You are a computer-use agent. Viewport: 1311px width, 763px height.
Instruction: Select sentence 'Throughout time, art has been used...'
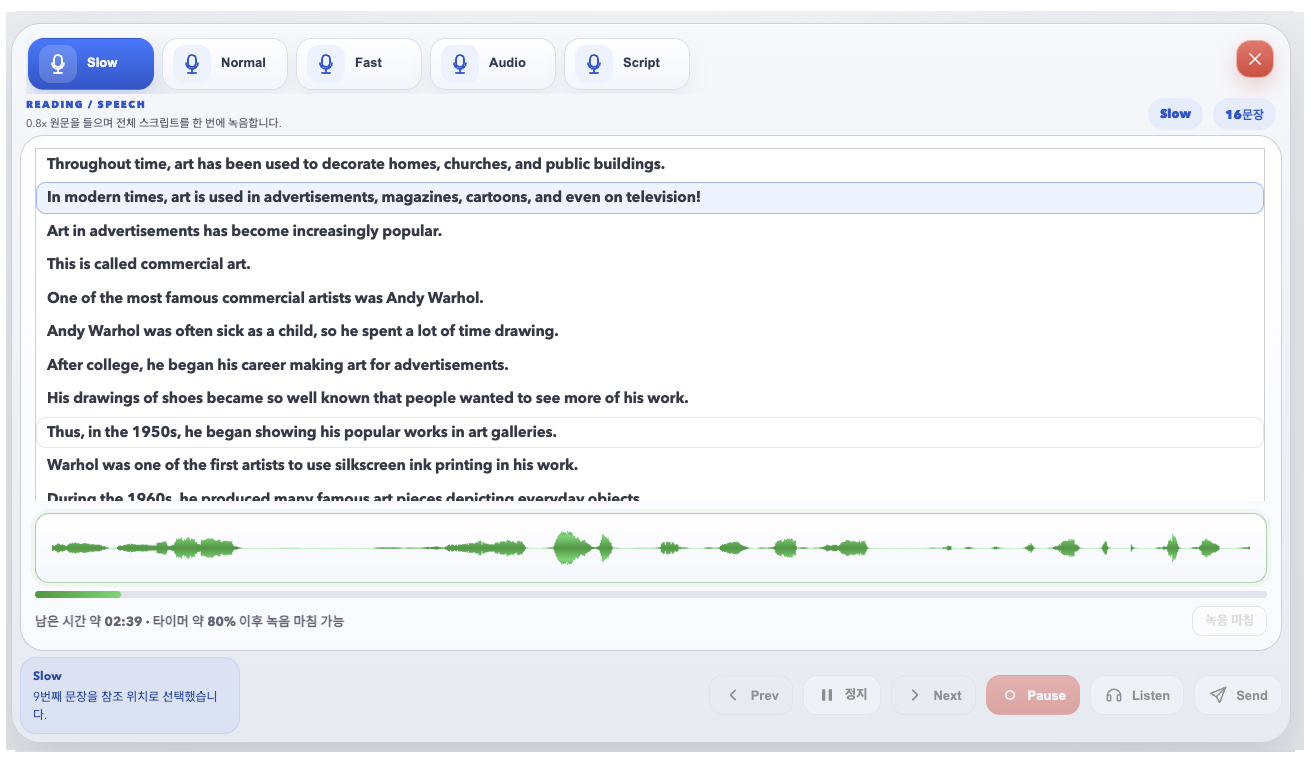(650, 164)
